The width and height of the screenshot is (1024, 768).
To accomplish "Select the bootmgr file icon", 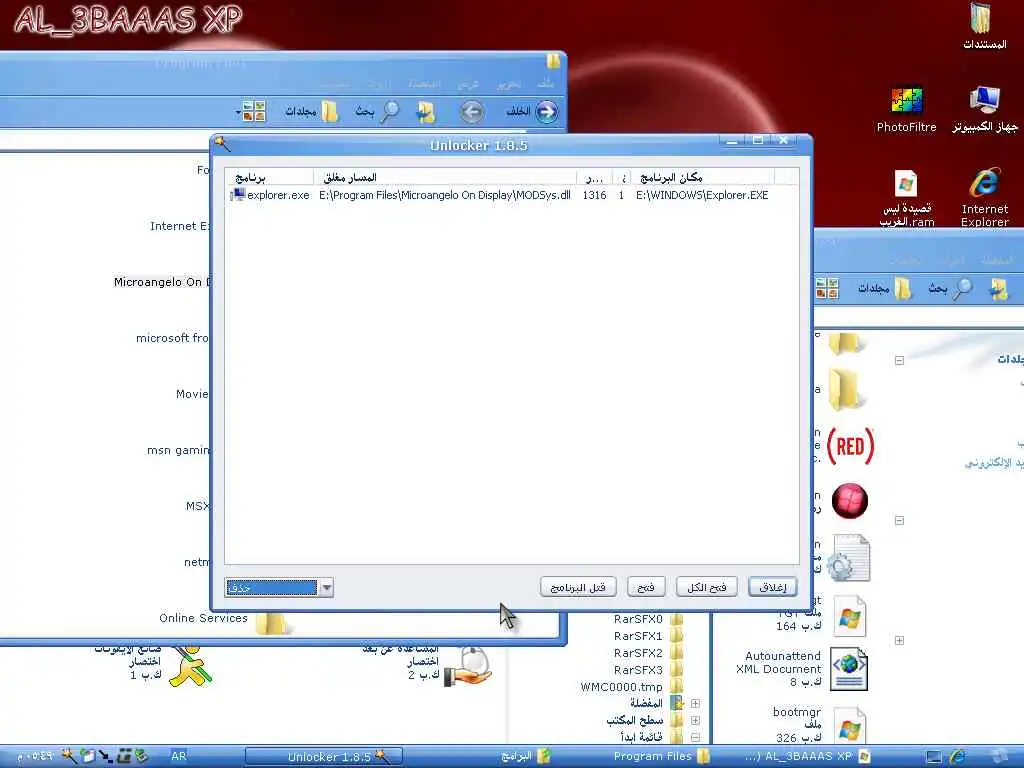I will coord(848,726).
